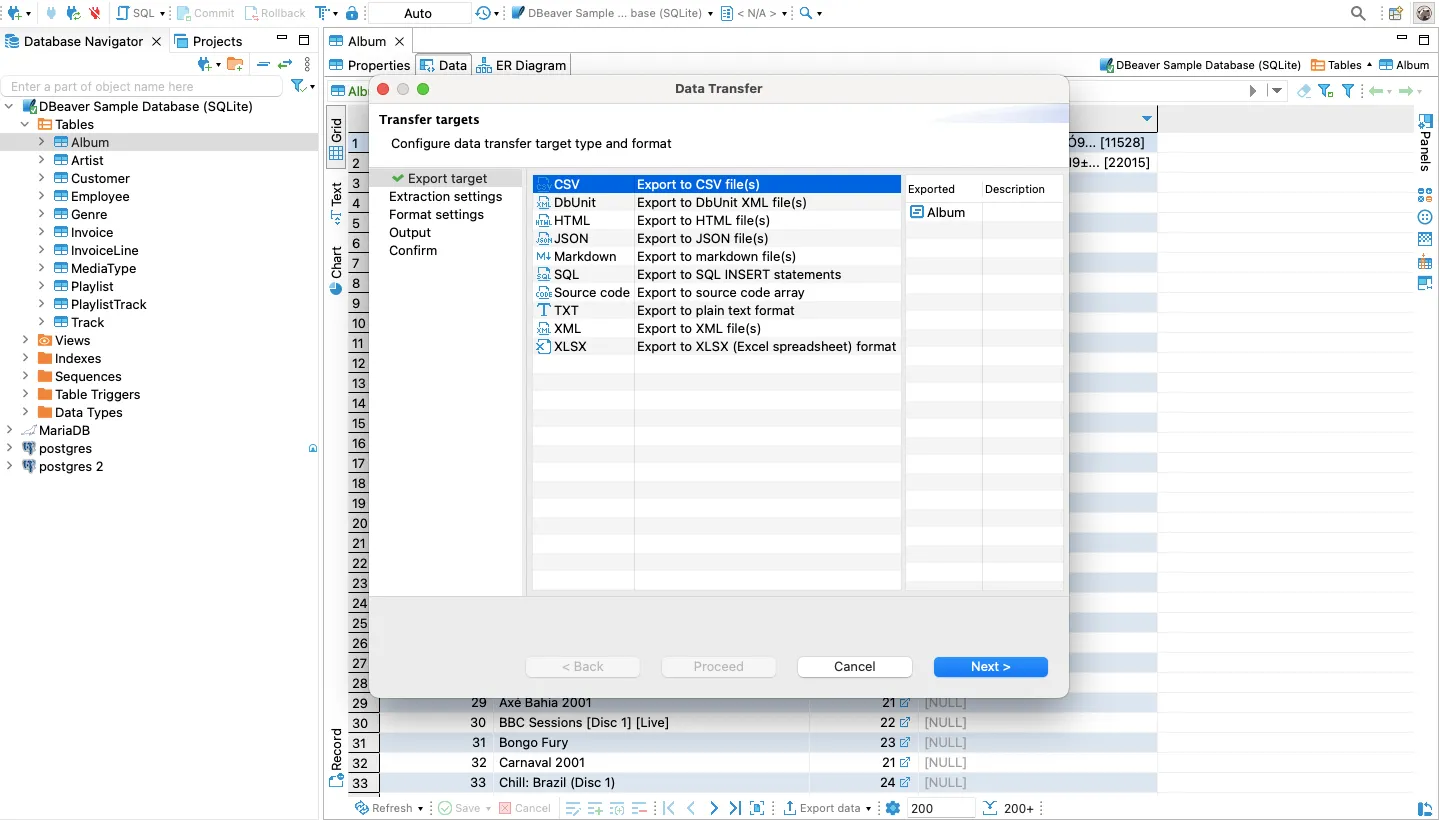Open the Auto commit mode field

coord(419,13)
